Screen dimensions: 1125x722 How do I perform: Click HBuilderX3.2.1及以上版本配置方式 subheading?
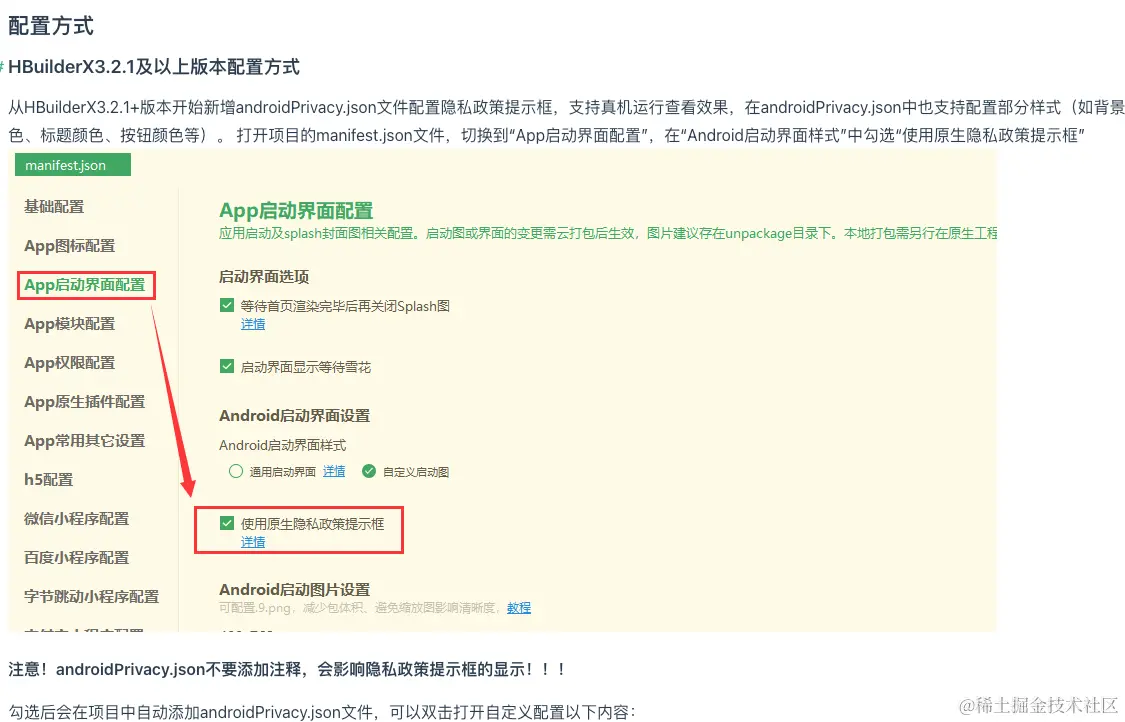pyautogui.click(x=154, y=67)
